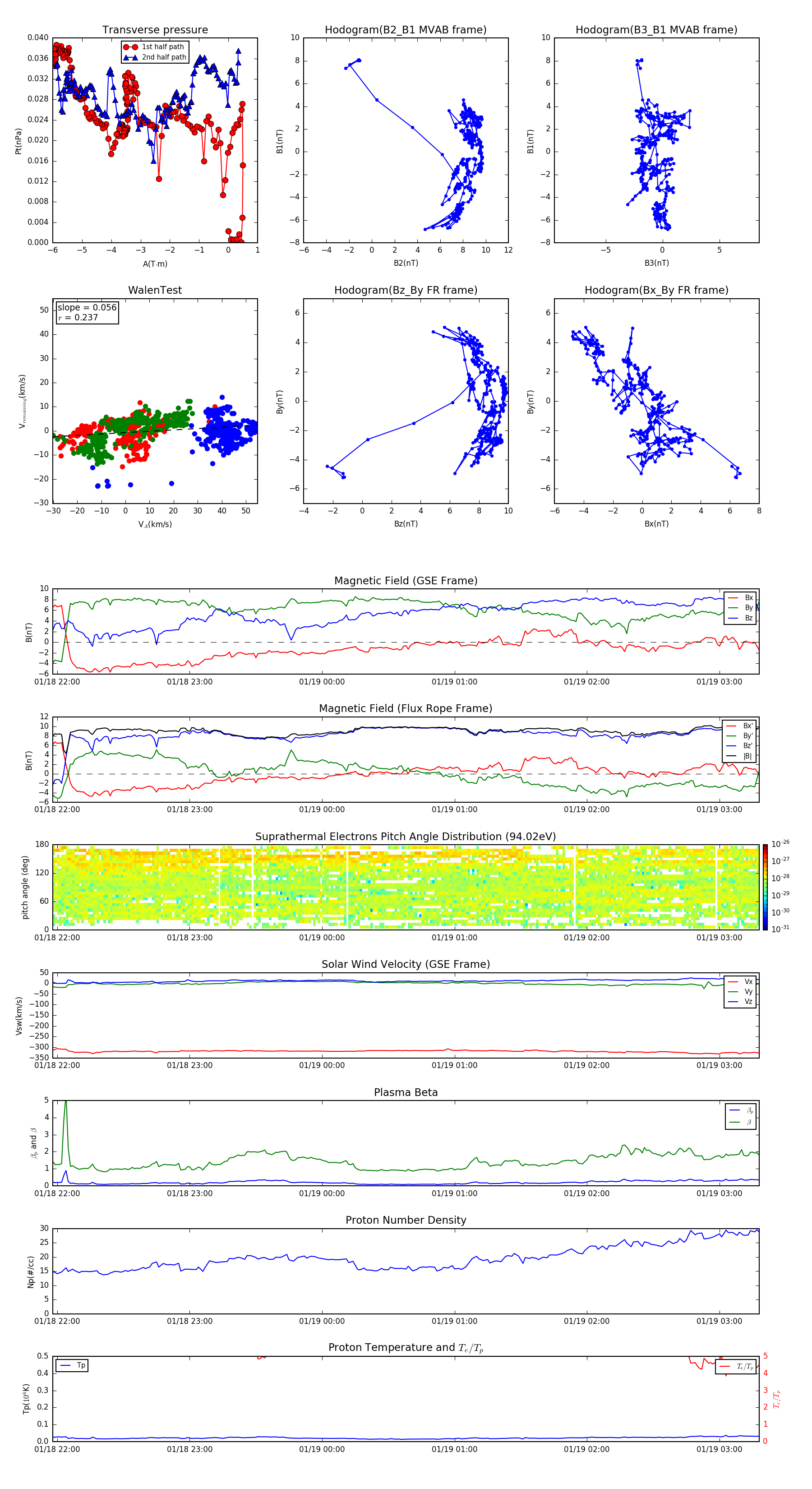The height and width of the screenshot is (1489, 812).
Task: Click the VA(km/s) x-axis label on WalenTest
Action: [155, 524]
